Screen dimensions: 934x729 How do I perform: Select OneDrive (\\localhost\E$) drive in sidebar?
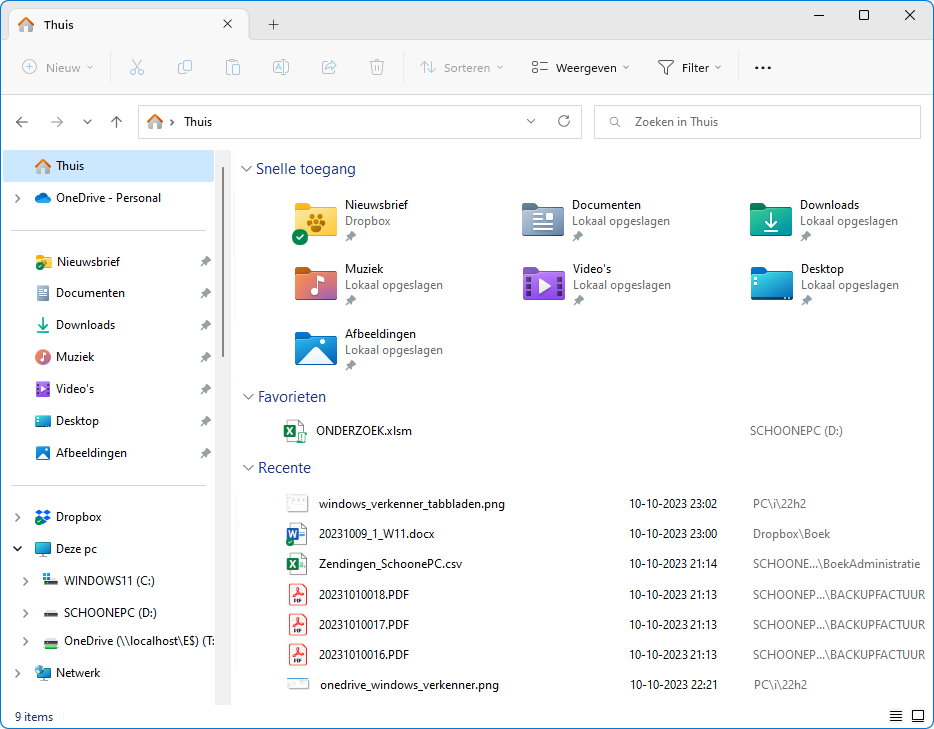(x=139, y=641)
